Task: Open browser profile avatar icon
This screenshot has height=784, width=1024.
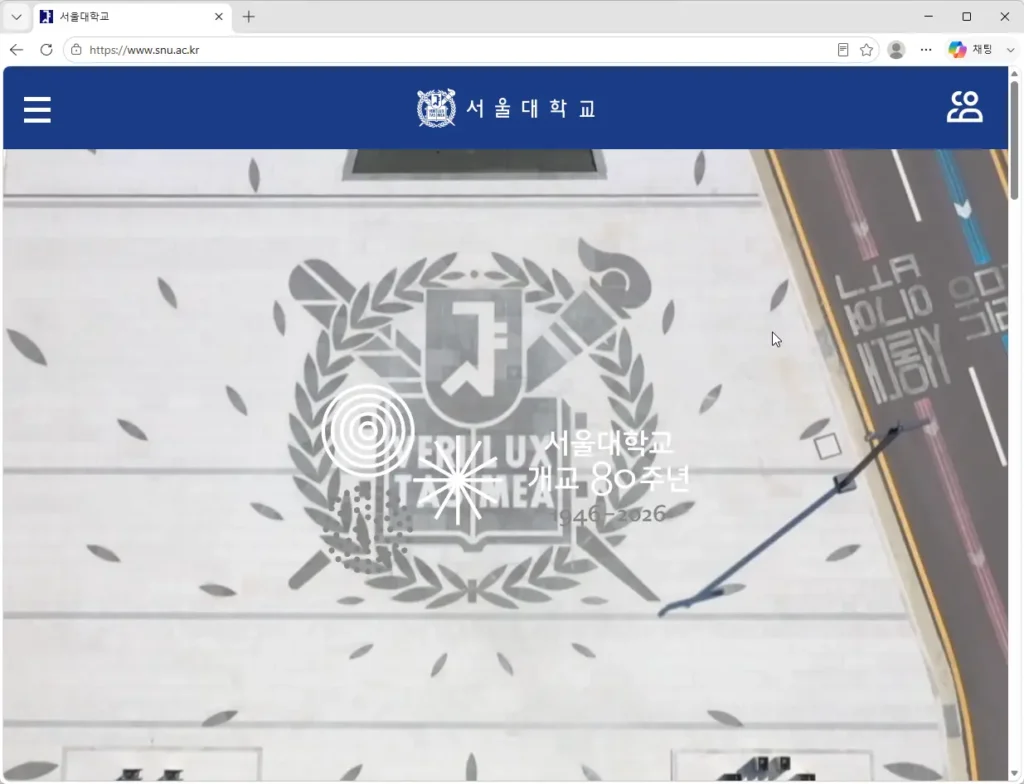Action: (896, 50)
